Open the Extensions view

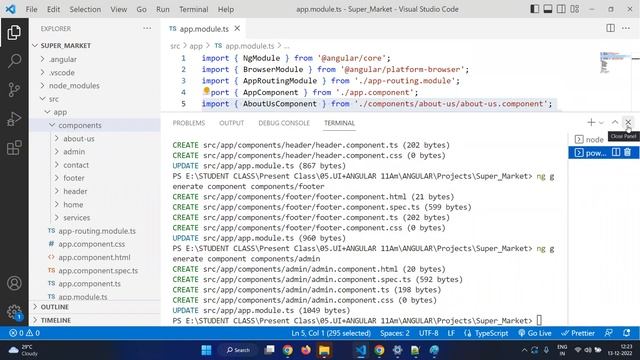click(14, 148)
